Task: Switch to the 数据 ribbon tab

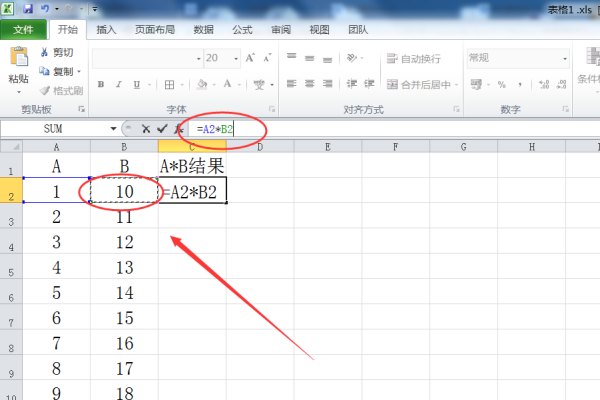Action: tap(203, 29)
